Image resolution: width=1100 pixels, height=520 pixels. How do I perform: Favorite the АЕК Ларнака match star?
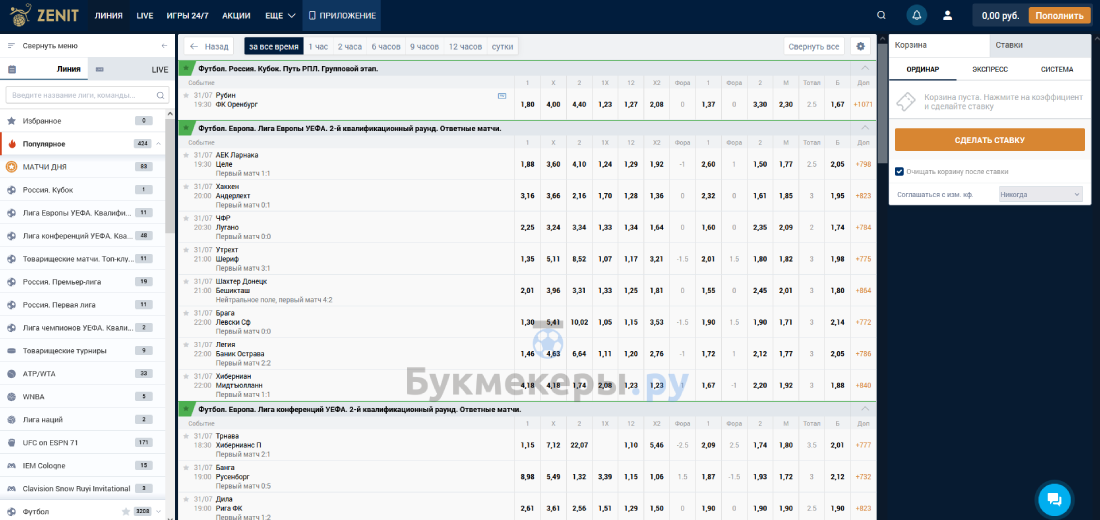(x=186, y=154)
